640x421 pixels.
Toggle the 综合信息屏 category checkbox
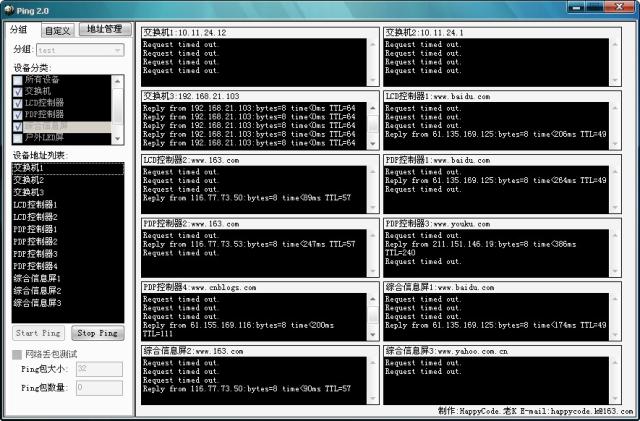click(18, 127)
